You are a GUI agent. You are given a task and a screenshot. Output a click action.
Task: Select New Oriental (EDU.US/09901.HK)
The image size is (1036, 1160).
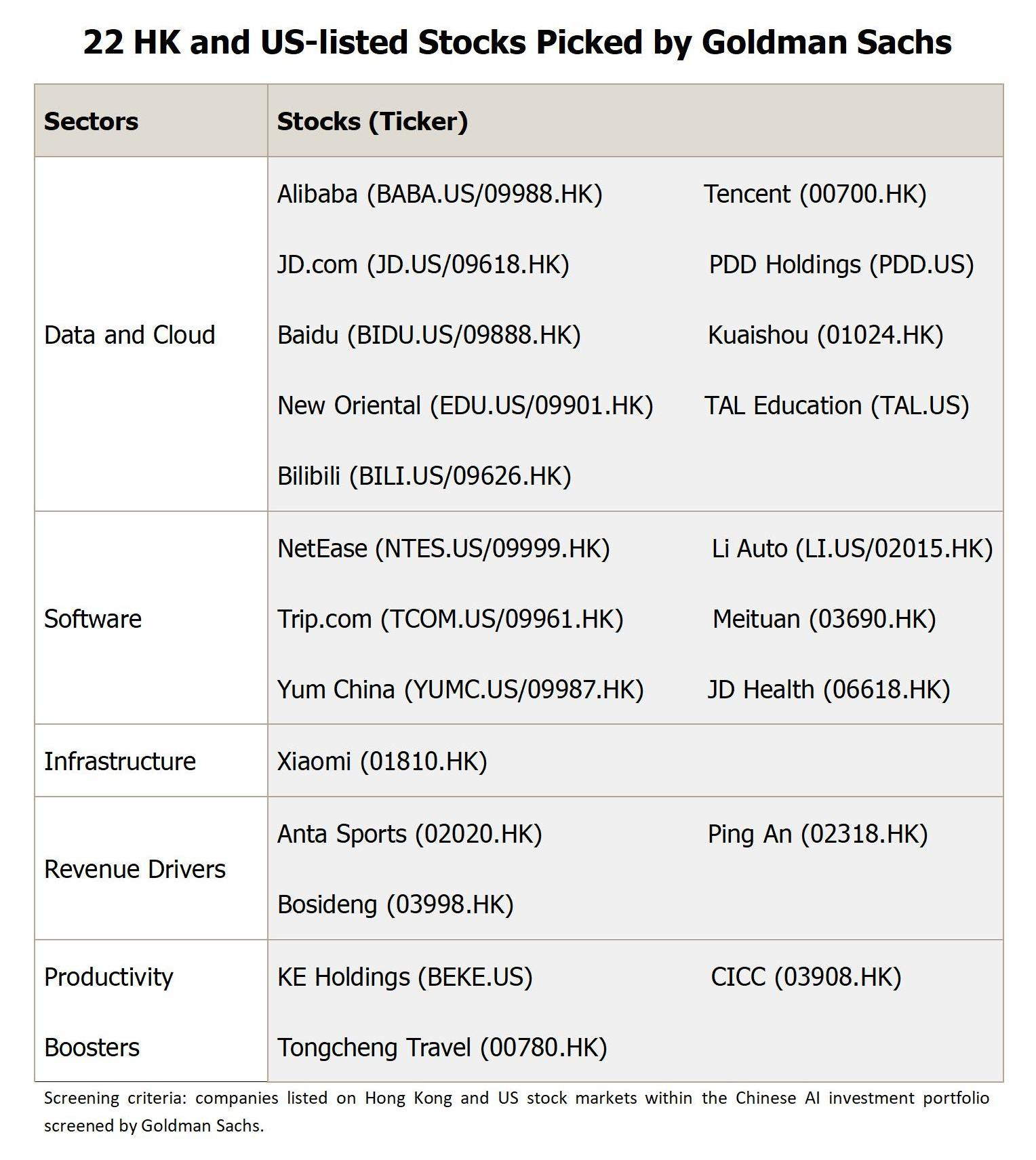[465, 406]
